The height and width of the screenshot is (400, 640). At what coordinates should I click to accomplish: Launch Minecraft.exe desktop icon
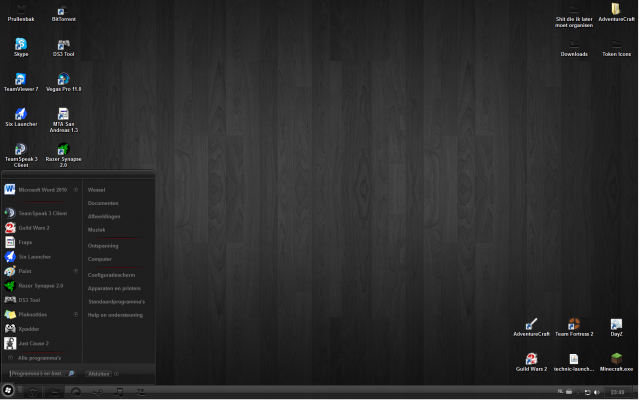(616, 360)
